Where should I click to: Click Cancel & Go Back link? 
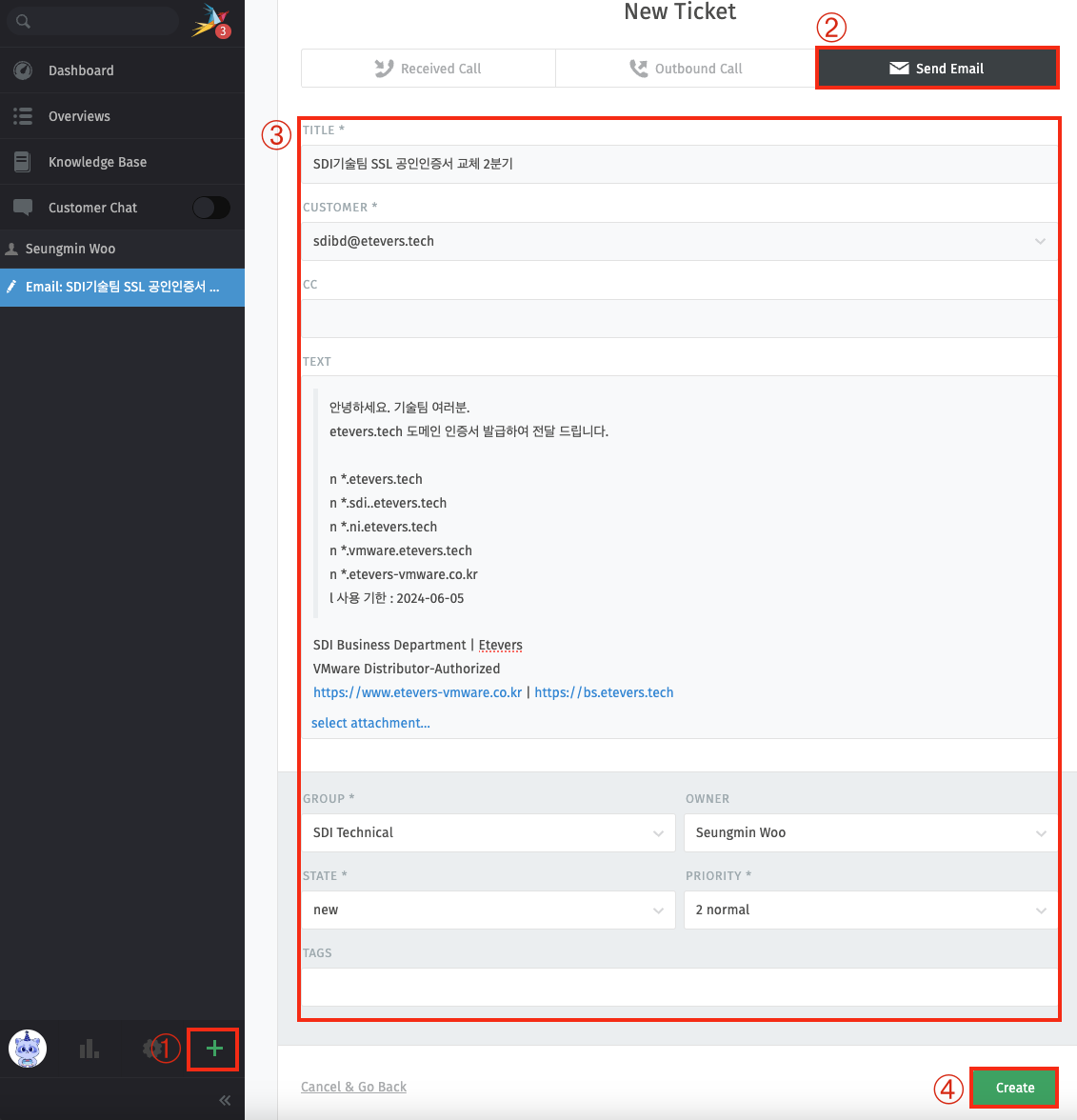pyautogui.click(x=353, y=1087)
